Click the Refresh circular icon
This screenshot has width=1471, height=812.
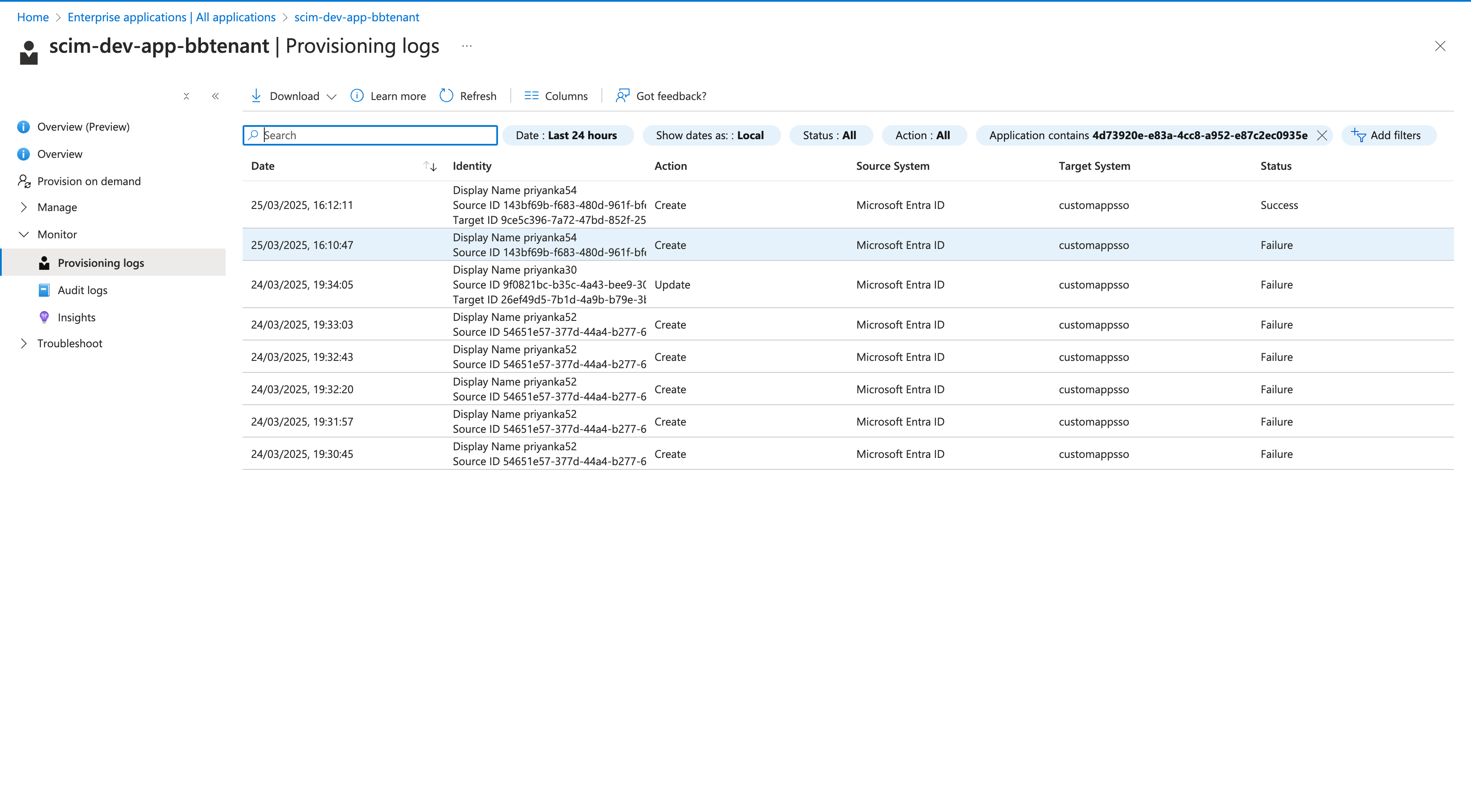pos(446,96)
